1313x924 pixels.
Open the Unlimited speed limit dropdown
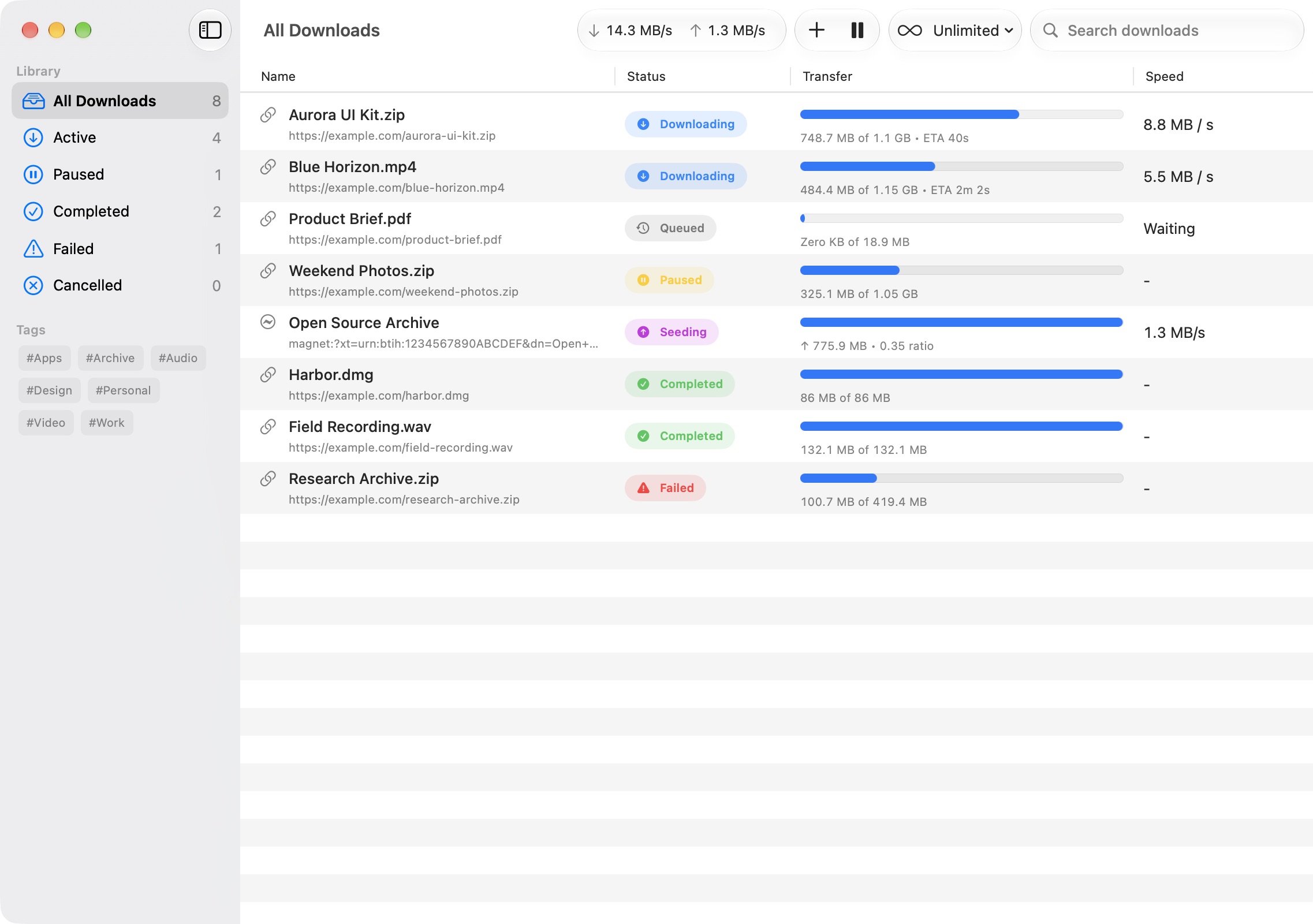(x=955, y=30)
